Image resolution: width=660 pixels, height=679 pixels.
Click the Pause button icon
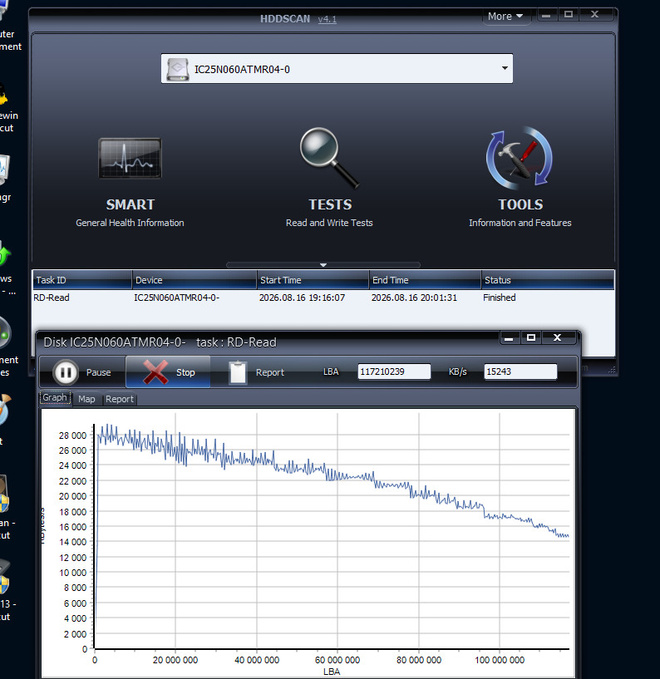(65, 372)
